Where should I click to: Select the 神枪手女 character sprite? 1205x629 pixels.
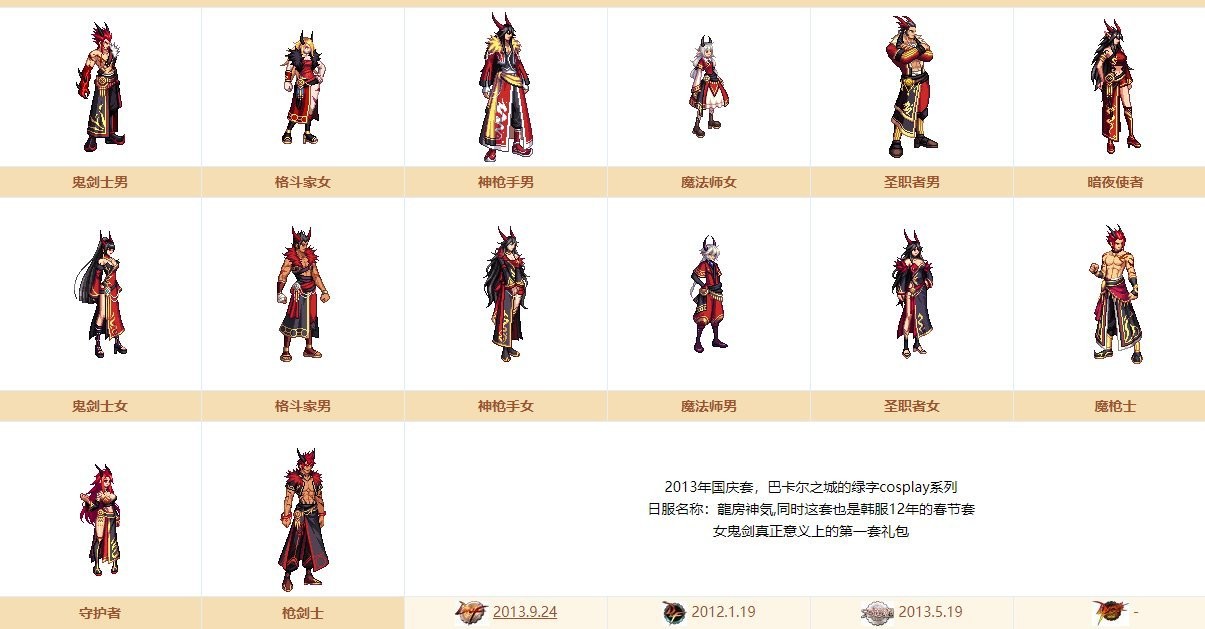506,293
